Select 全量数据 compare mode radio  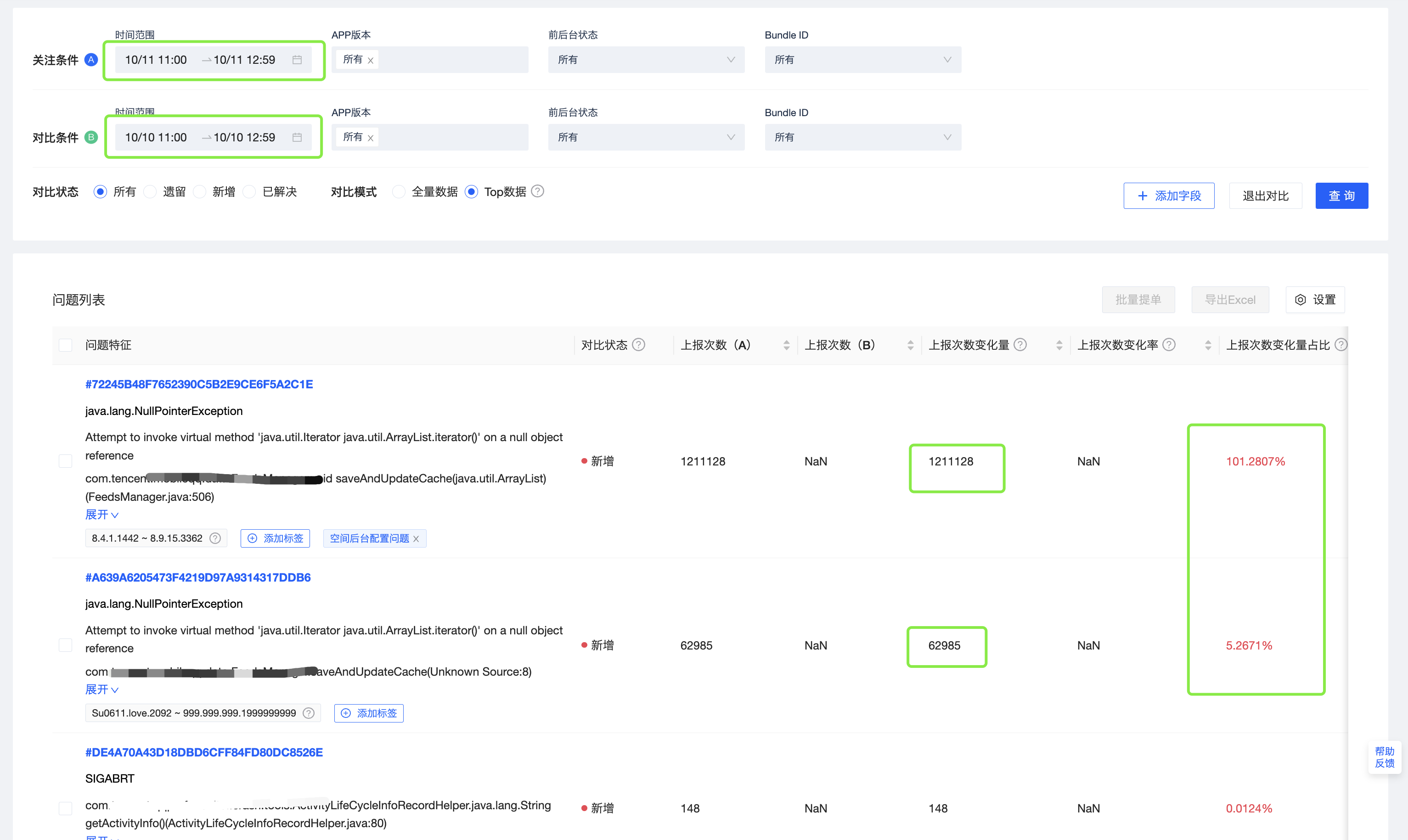pyautogui.click(x=399, y=192)
